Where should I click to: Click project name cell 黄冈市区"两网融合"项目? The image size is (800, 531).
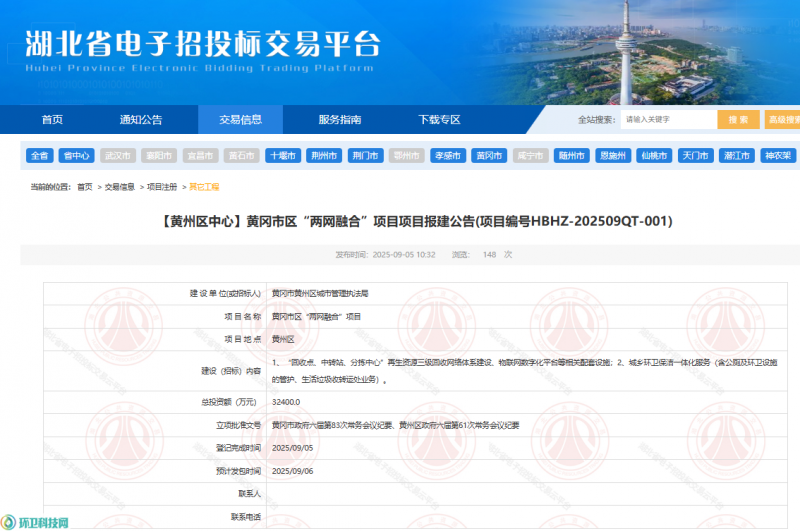pos(316,317)
